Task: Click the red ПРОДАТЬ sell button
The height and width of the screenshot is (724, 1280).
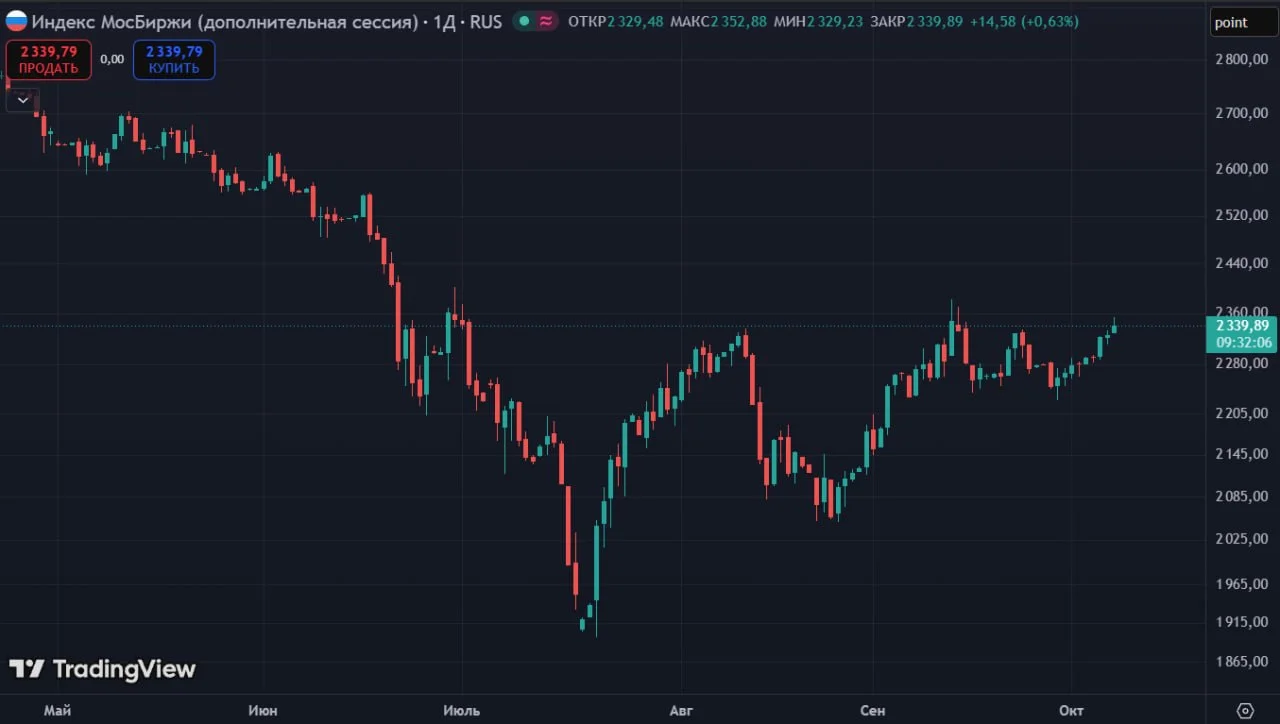Action: (x=49, y=60)
